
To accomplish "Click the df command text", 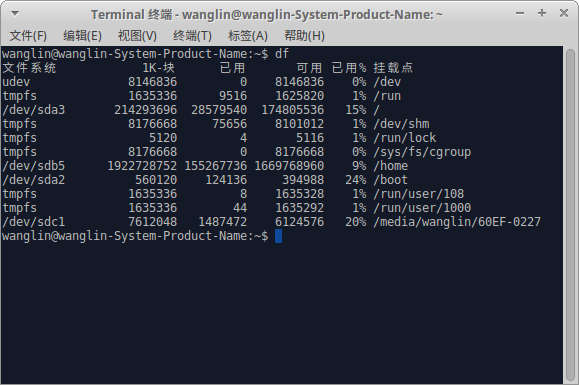I will click(x=282, y=54).
